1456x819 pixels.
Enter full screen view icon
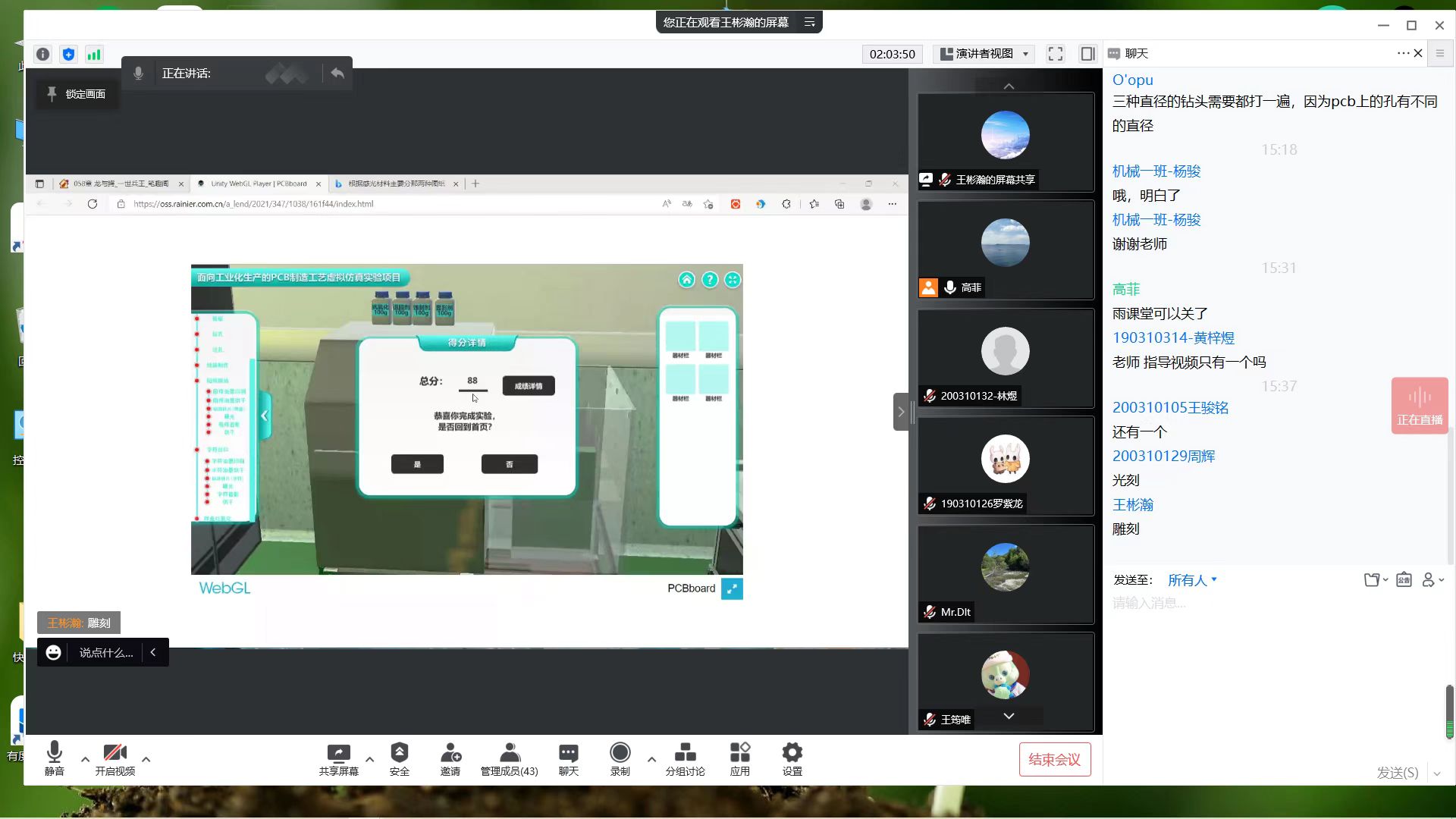(1055, 54)
